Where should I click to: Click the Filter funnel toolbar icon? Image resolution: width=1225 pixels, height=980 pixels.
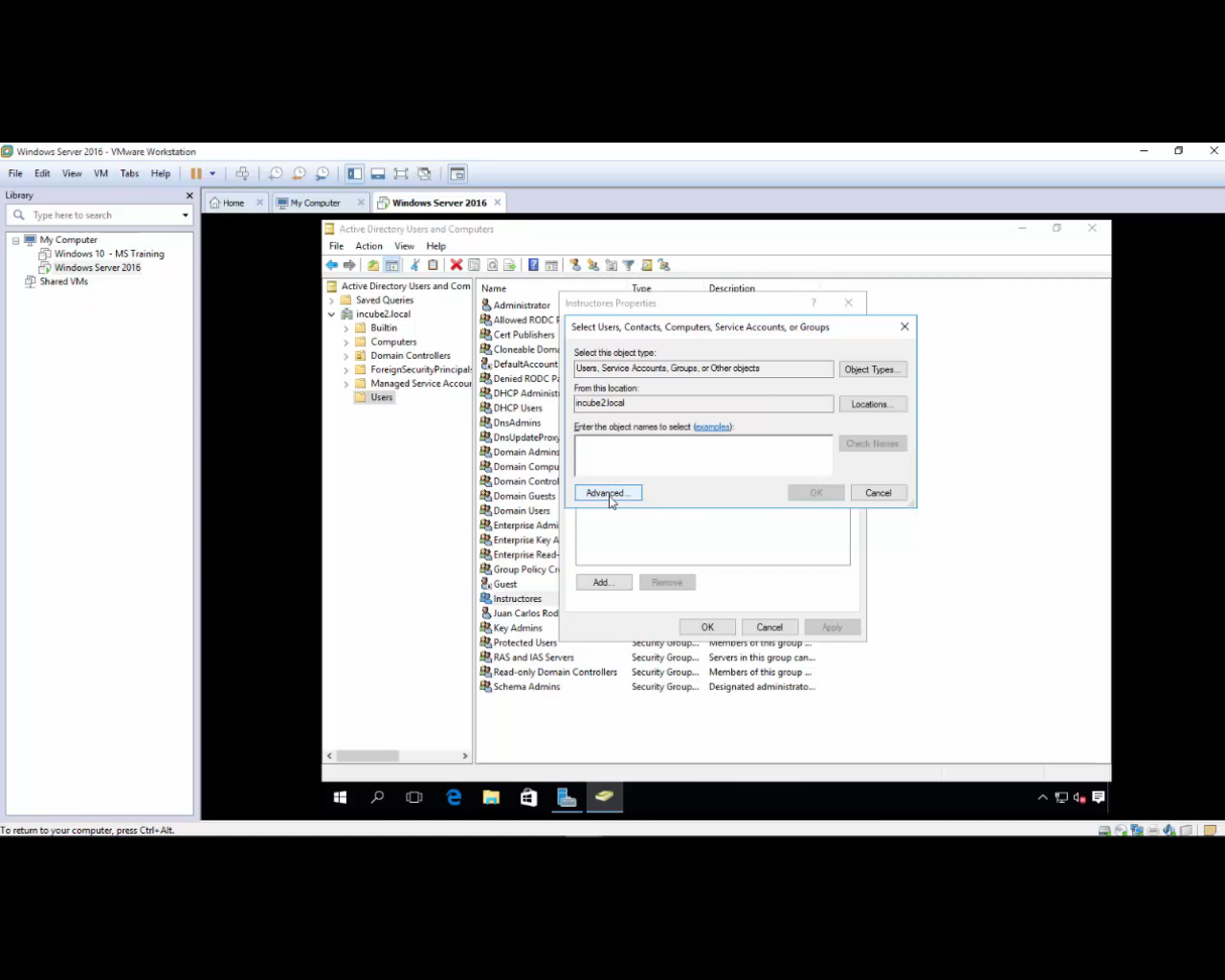629,265
